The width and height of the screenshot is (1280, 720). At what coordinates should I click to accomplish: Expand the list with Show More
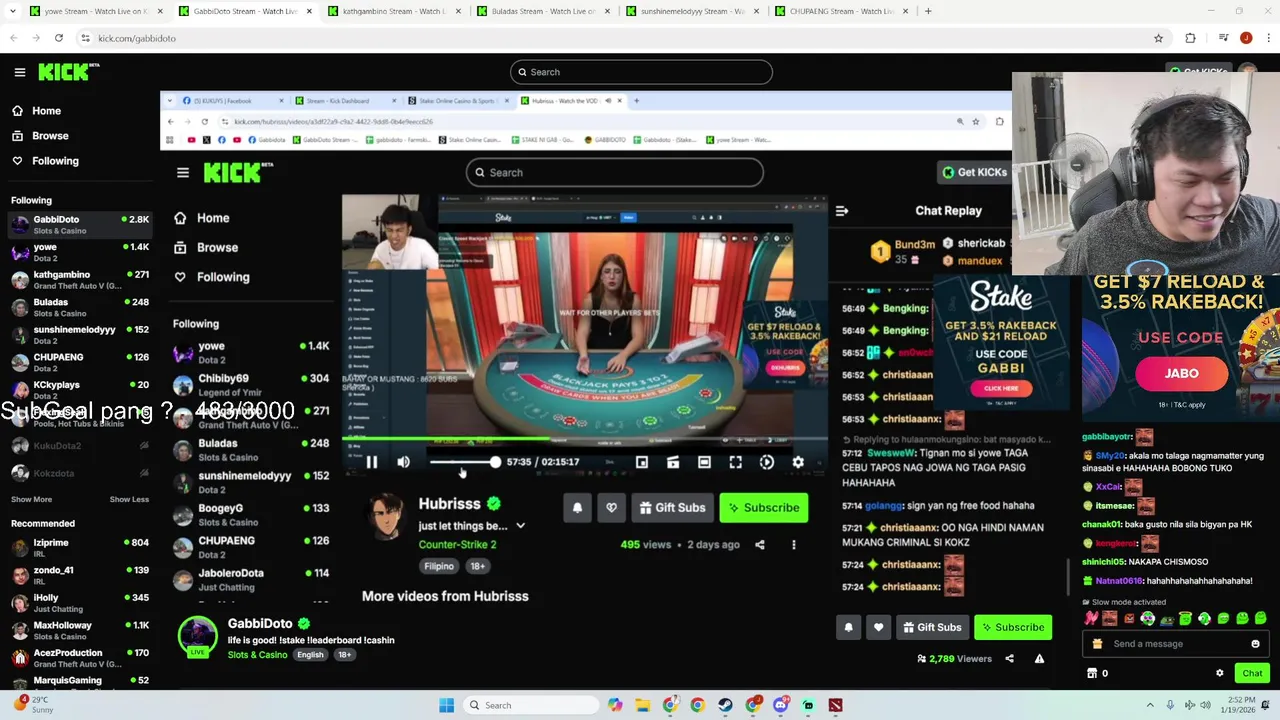click(x=31, y=499)
